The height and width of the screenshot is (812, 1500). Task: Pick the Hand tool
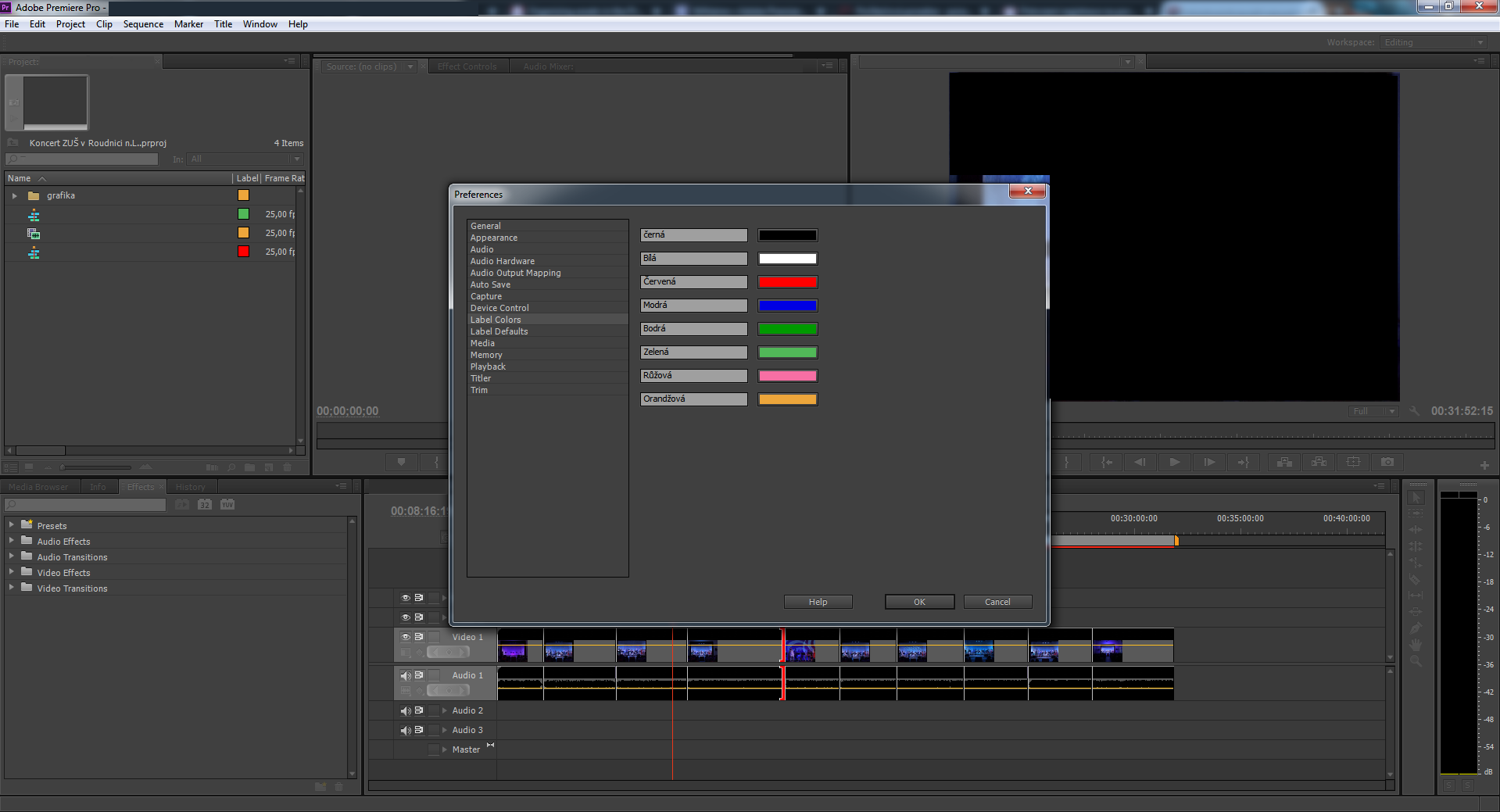click(1415, 645)
